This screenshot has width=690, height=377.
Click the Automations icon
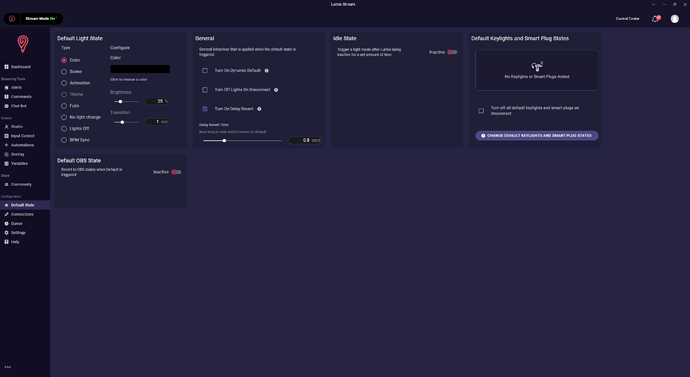[x=6, y=145]
